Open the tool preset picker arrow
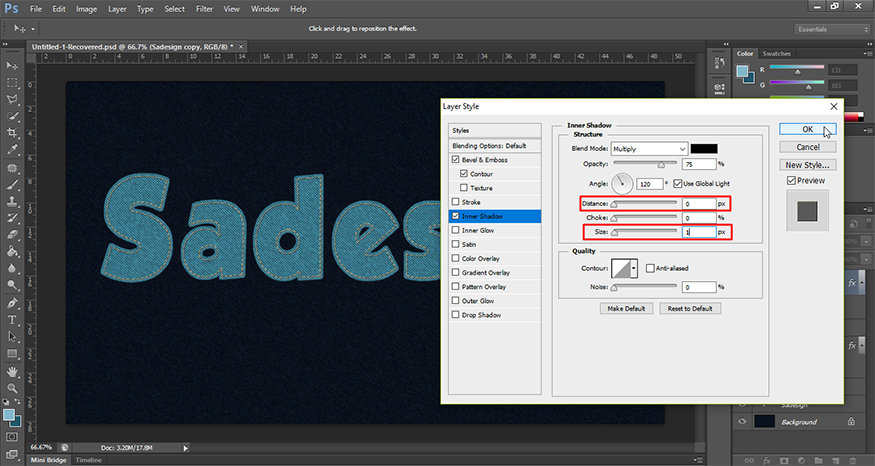The image size is (875, 466). [33, 28]
